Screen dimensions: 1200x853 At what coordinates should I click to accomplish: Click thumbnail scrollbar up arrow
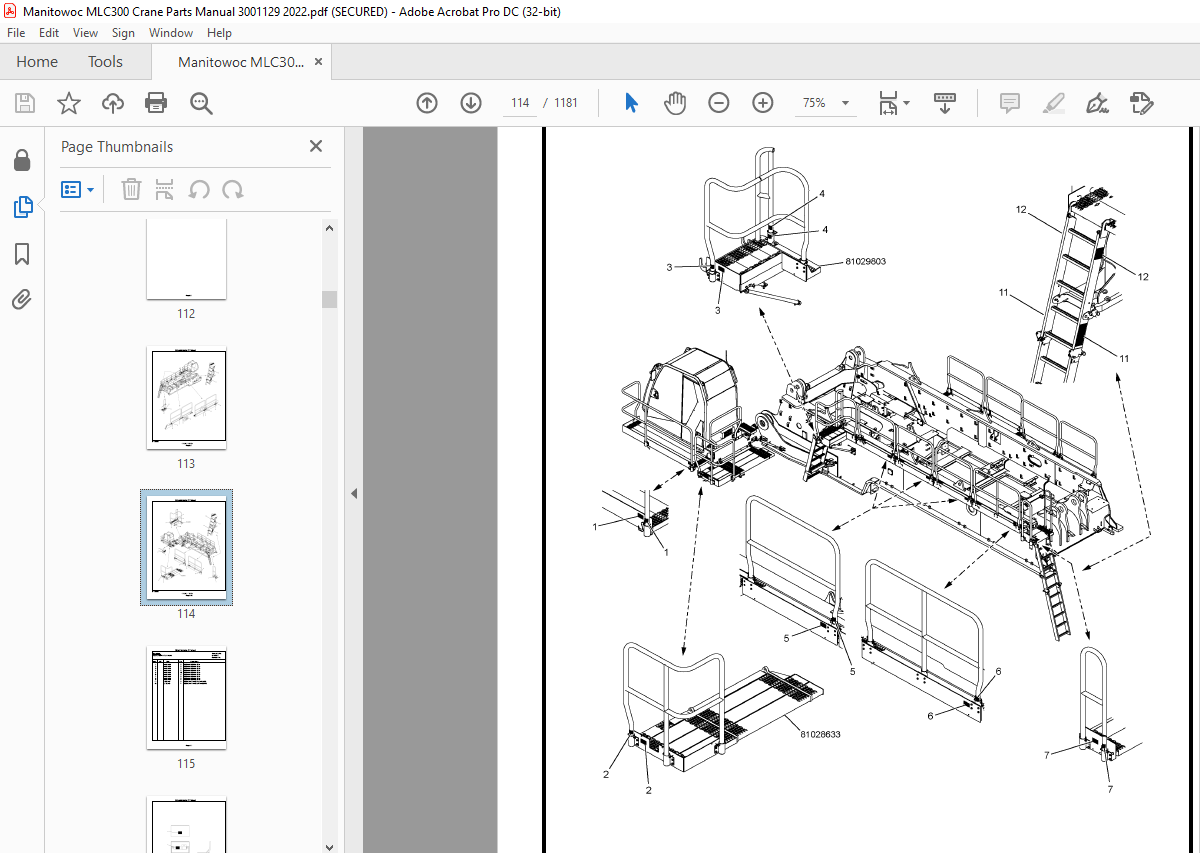tap(329, 227)
